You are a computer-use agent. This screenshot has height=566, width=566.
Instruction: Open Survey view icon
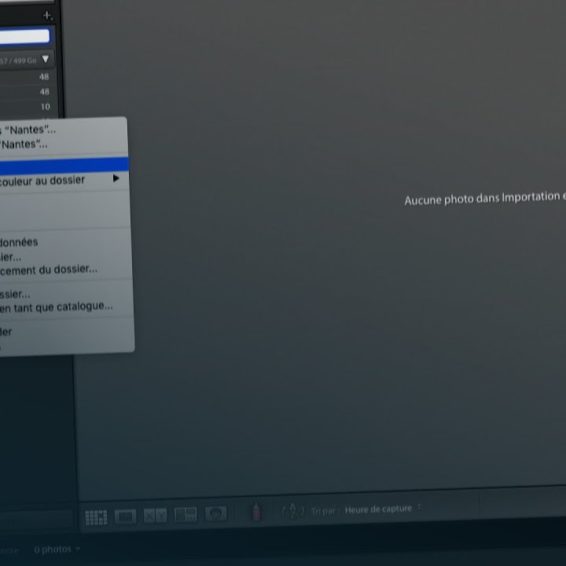pos(186,514)
